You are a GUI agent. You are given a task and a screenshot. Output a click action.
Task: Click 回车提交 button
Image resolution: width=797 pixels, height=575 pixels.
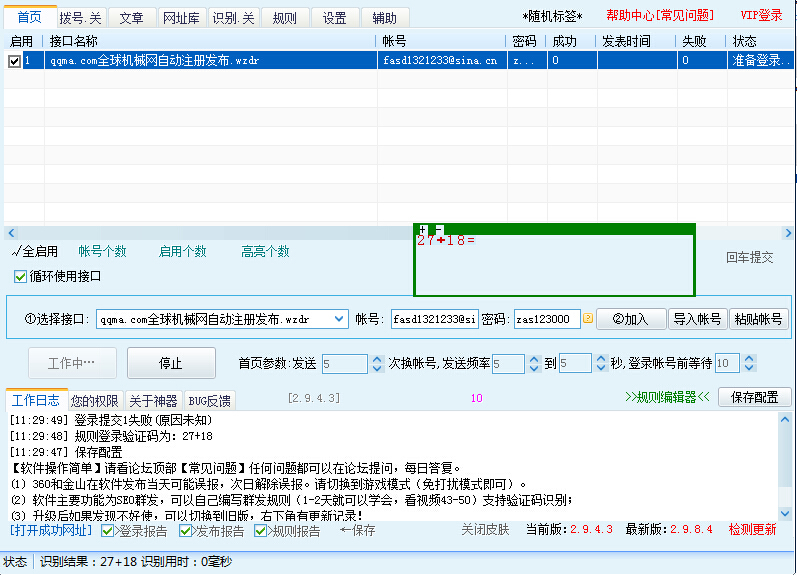pyautogui.click(x=750, y=258)
